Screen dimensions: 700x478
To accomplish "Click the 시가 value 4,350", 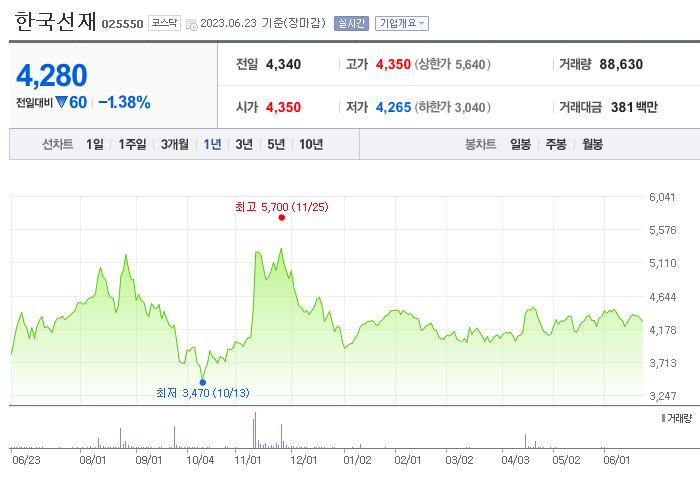I will point(283,108).
